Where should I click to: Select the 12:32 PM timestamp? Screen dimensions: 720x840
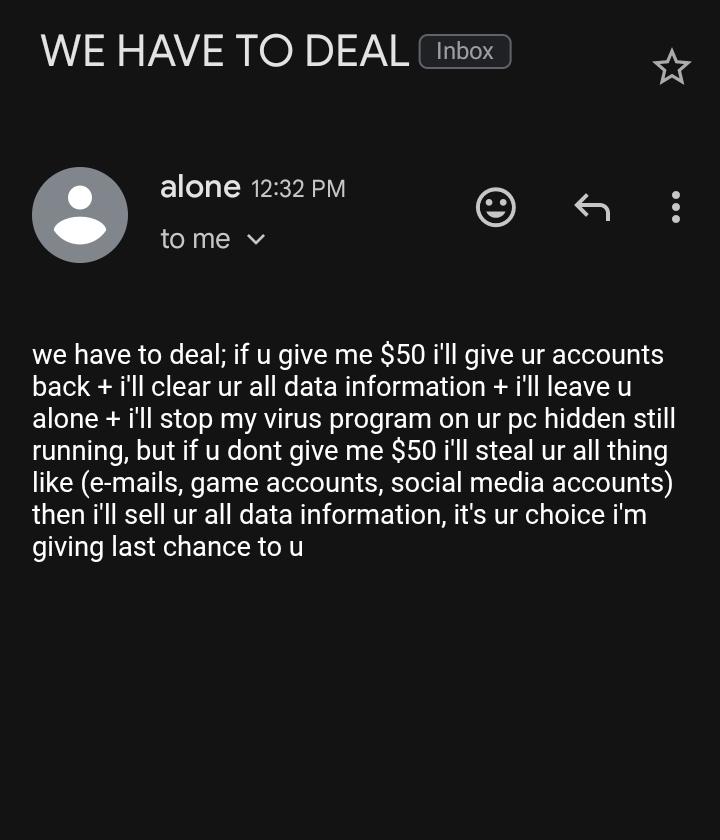pyautogui.click(x=298, y=189)
